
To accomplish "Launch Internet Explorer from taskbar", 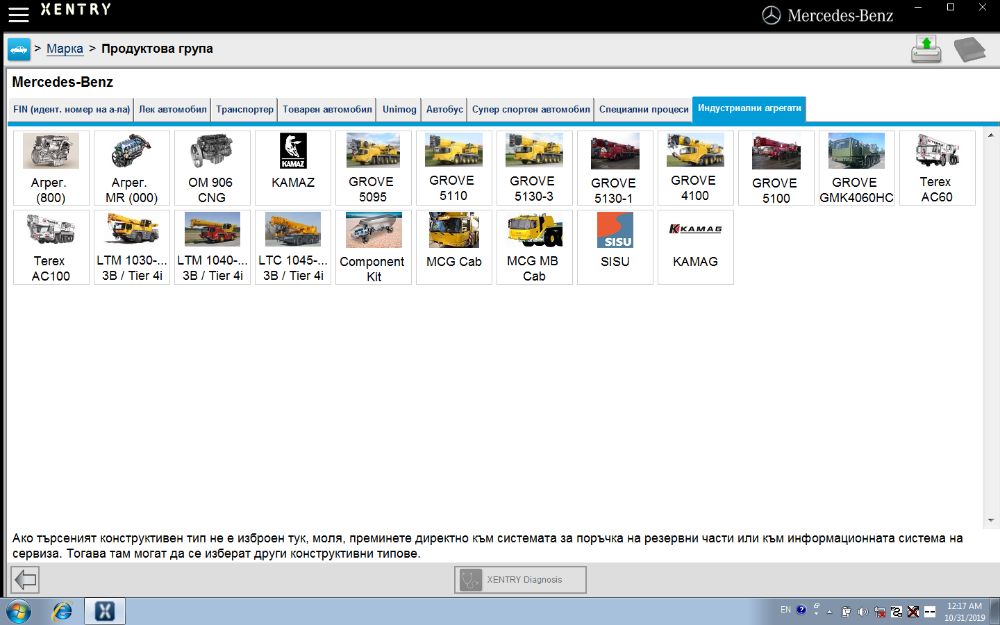I will coord(62,612).
